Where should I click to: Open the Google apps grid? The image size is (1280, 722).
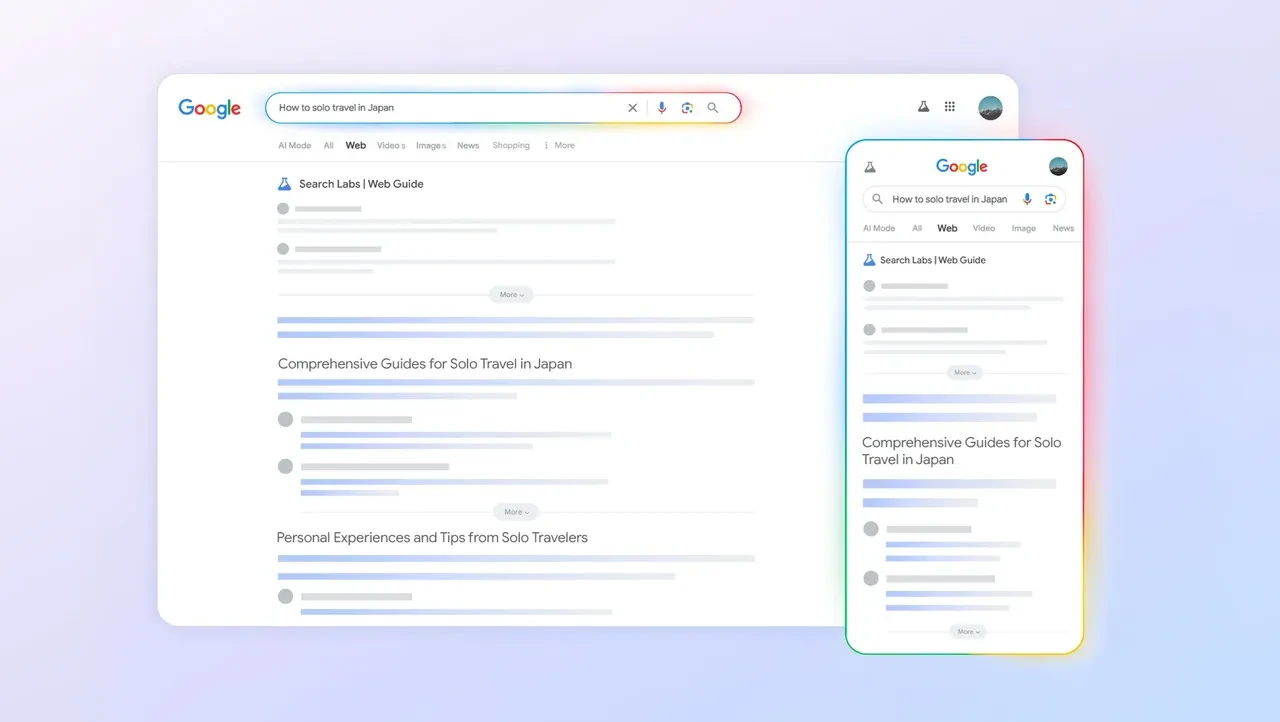coord(950,106)
